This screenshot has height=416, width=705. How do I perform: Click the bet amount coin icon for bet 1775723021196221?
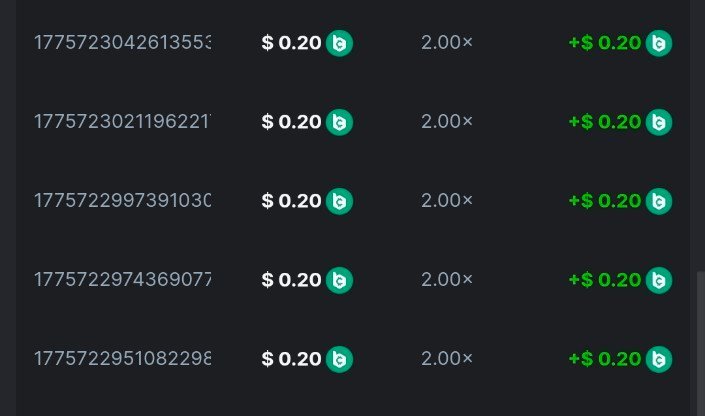pos(339,122)
